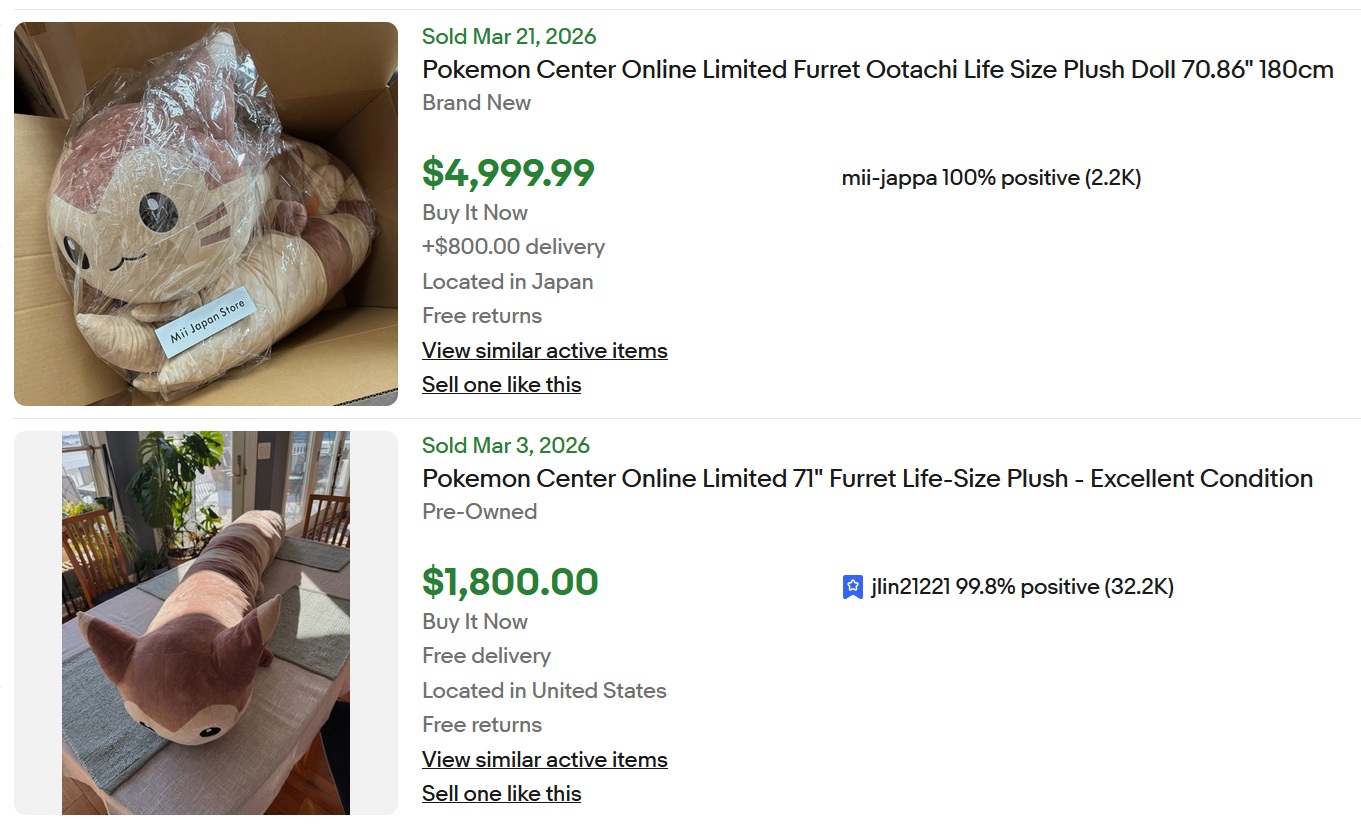Click the Brand New condition label
This screenshot has height=824, width=1361.
click(476, 103)
